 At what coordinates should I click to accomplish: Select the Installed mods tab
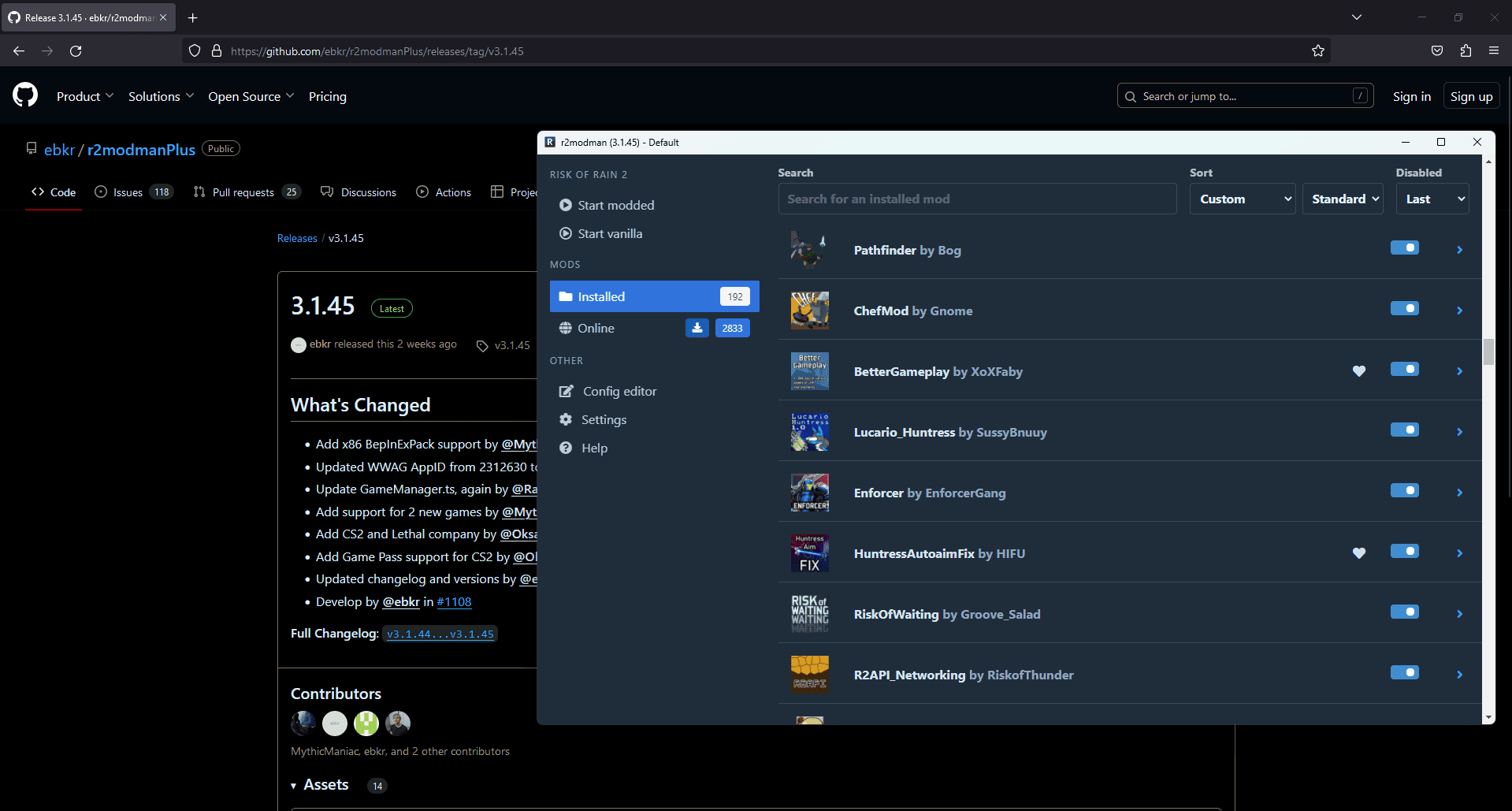654,296
